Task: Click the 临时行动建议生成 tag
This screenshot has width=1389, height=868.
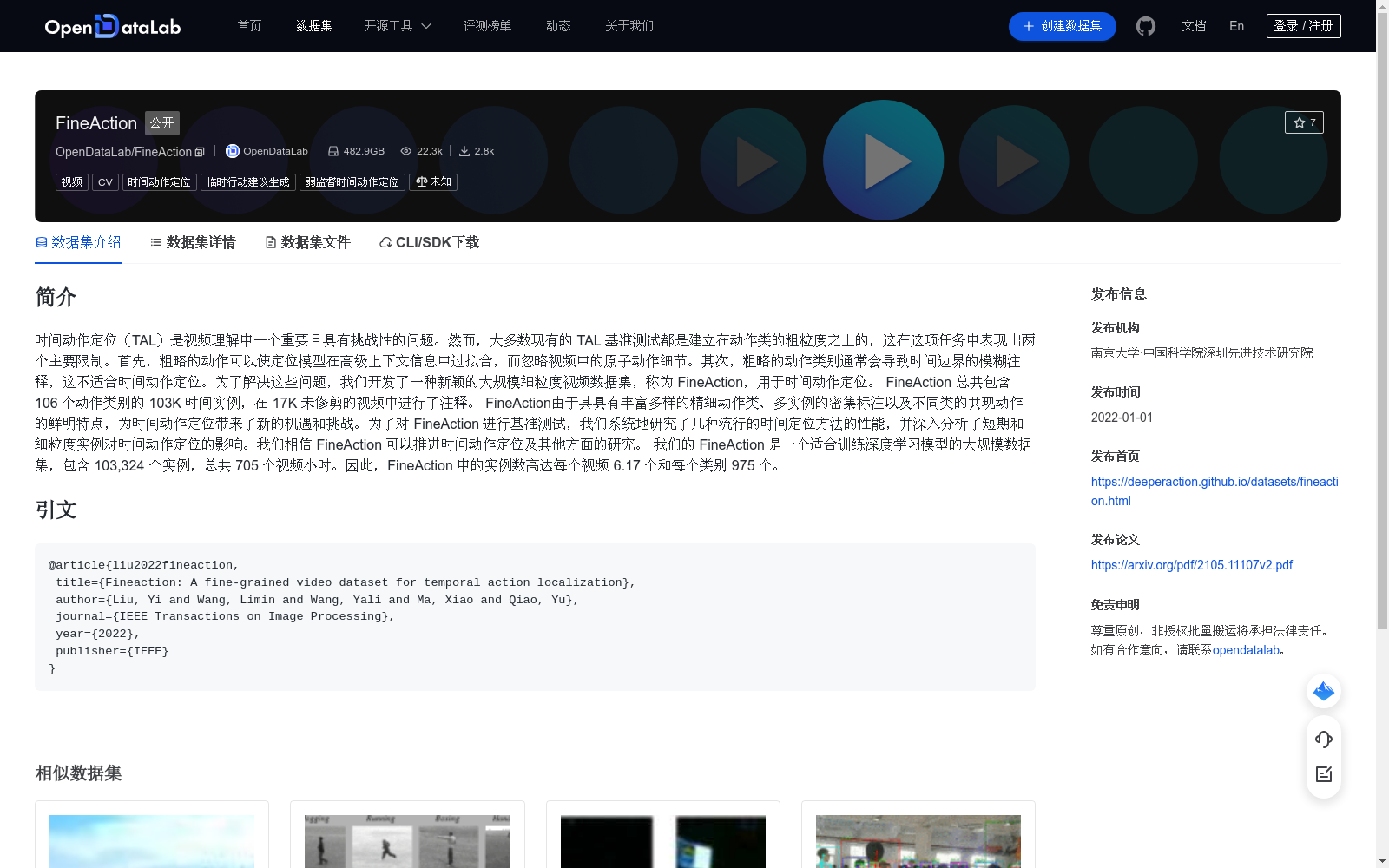Action: 248,182
